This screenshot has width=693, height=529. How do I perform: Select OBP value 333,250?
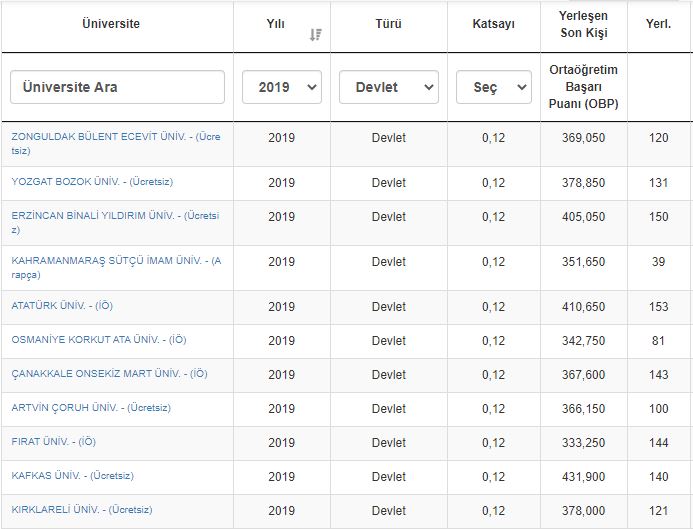[583, 442]
